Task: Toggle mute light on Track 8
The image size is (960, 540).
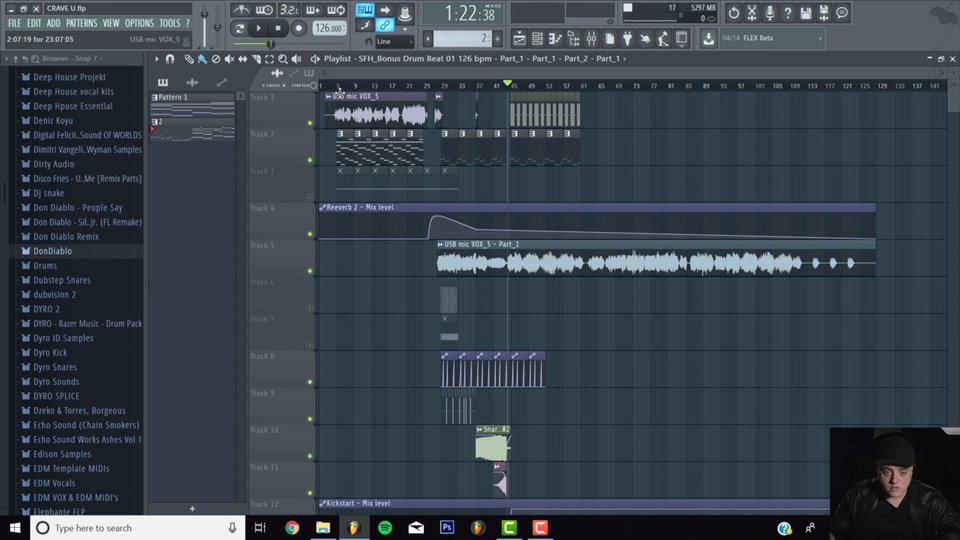Action: 310,382
